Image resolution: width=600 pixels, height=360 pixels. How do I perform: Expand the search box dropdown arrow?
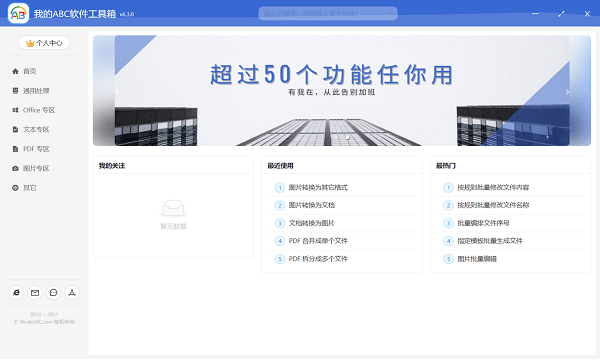point(390,13)
